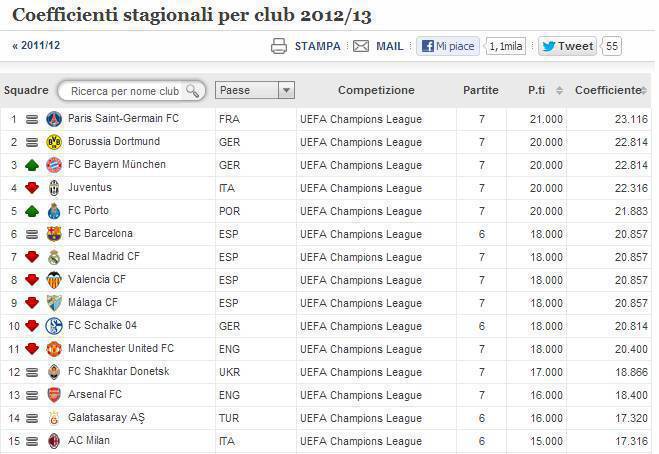Image resolution: width=659 pixels, height=454 pixels.
Task: Click the printer STAMPA icon
Action: pos(279,46)
